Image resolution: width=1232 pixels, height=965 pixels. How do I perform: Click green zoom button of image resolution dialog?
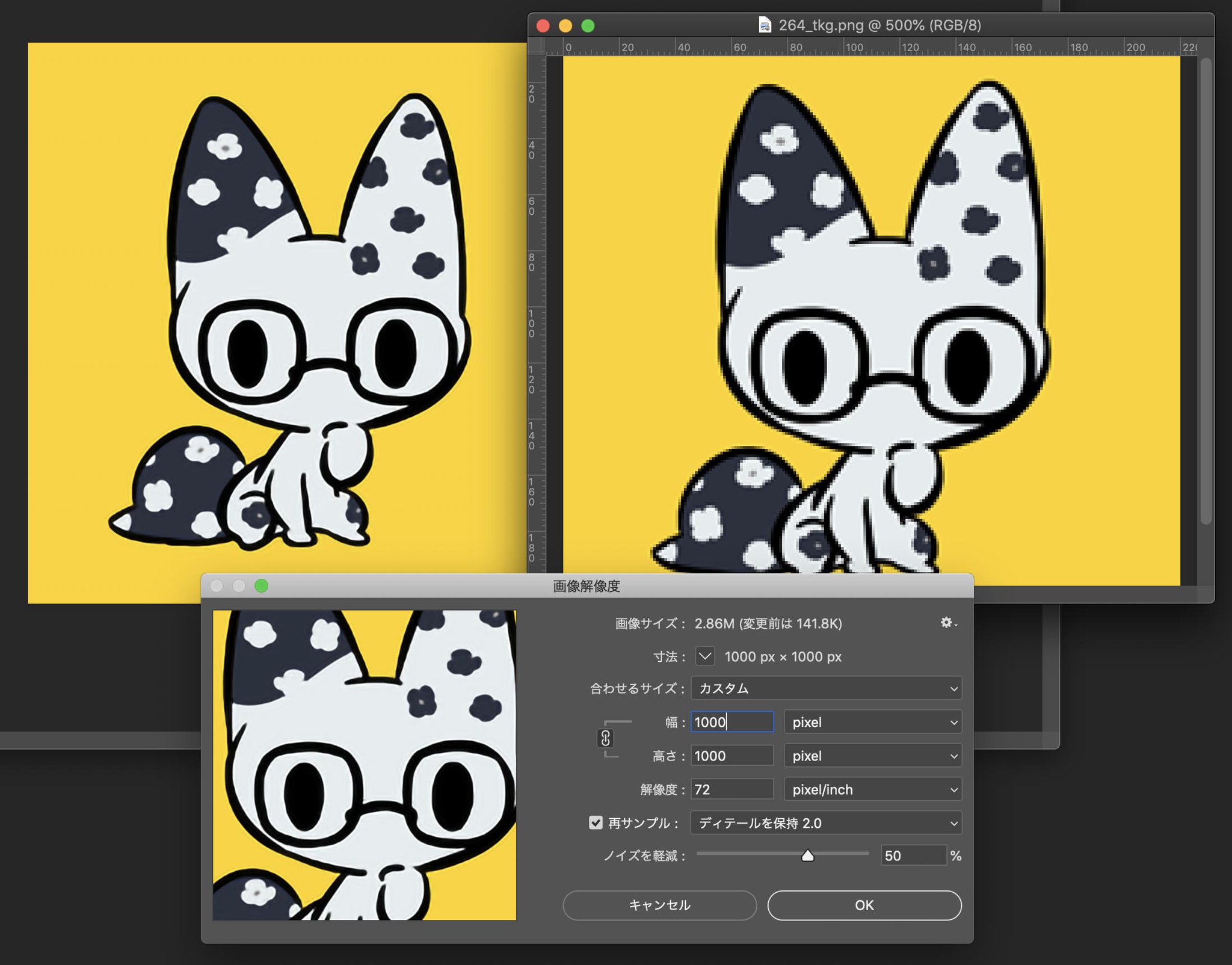tap(261, 586)
